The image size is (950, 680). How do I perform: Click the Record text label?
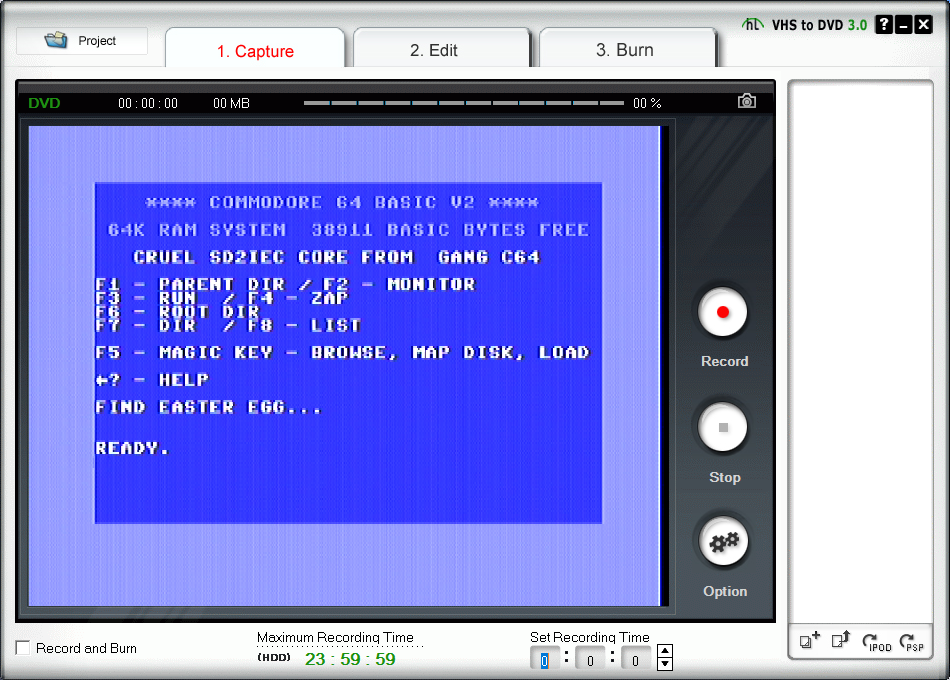[725, 361]
